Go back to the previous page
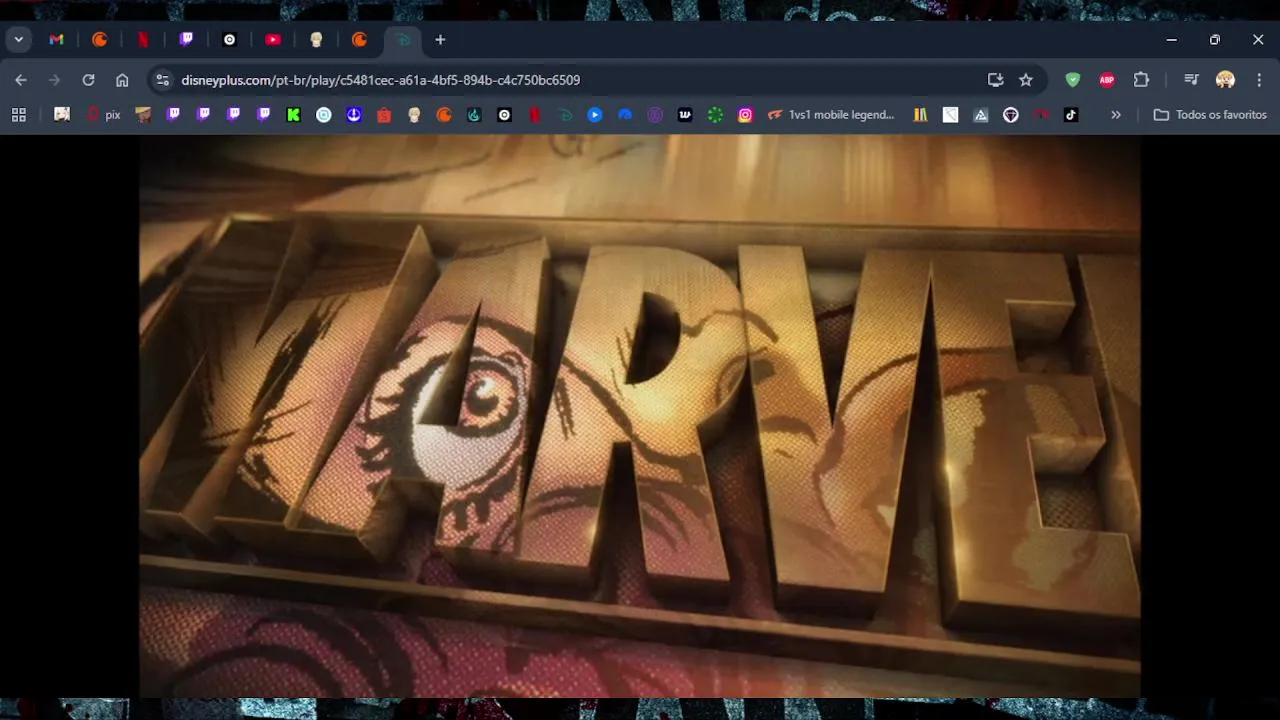The width and height of the screenshot is (1280, 720). click(21, 80)
